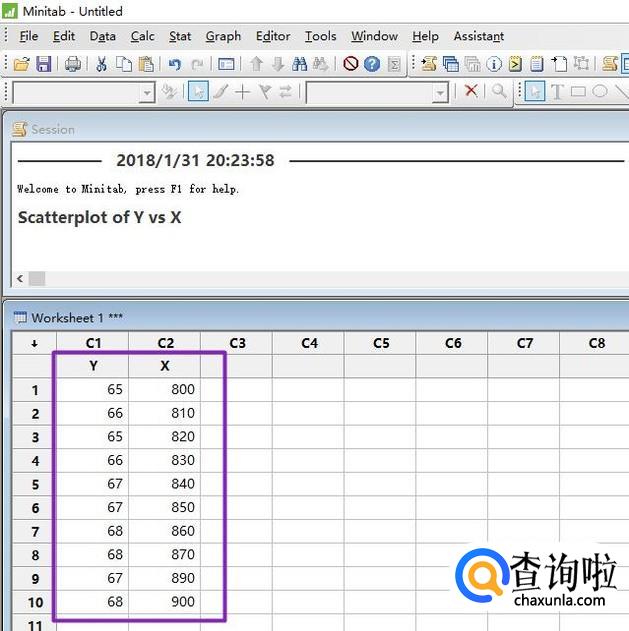Image resolution: width=629 pixels, height=631 pixels.
Task: Show Info with the circled i icon
Action: [494, 64]
